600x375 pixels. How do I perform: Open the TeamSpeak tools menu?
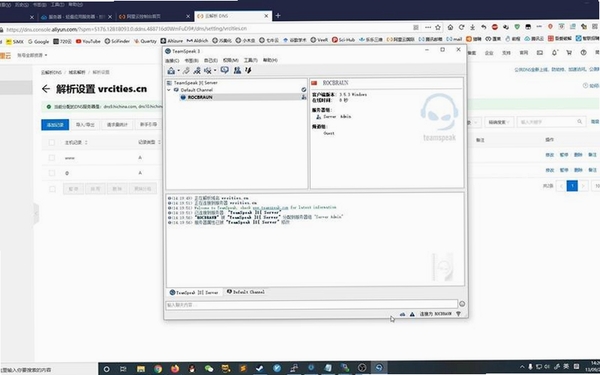(x=250, y=60)
